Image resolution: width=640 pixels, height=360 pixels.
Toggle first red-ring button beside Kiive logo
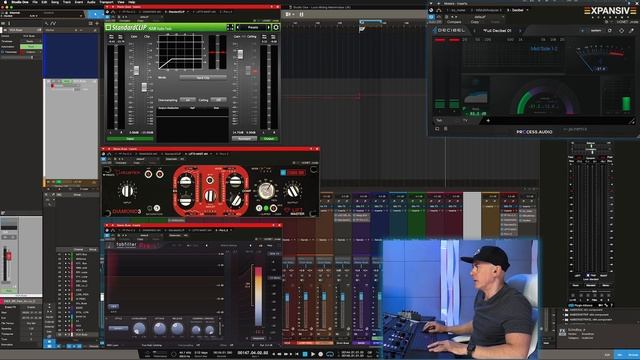point(149,174)
